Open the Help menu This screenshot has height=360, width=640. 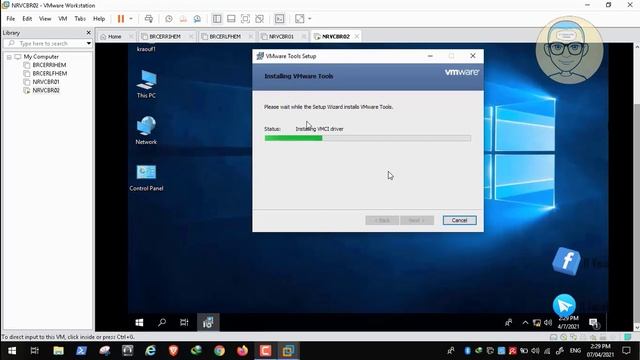[99, 19]
